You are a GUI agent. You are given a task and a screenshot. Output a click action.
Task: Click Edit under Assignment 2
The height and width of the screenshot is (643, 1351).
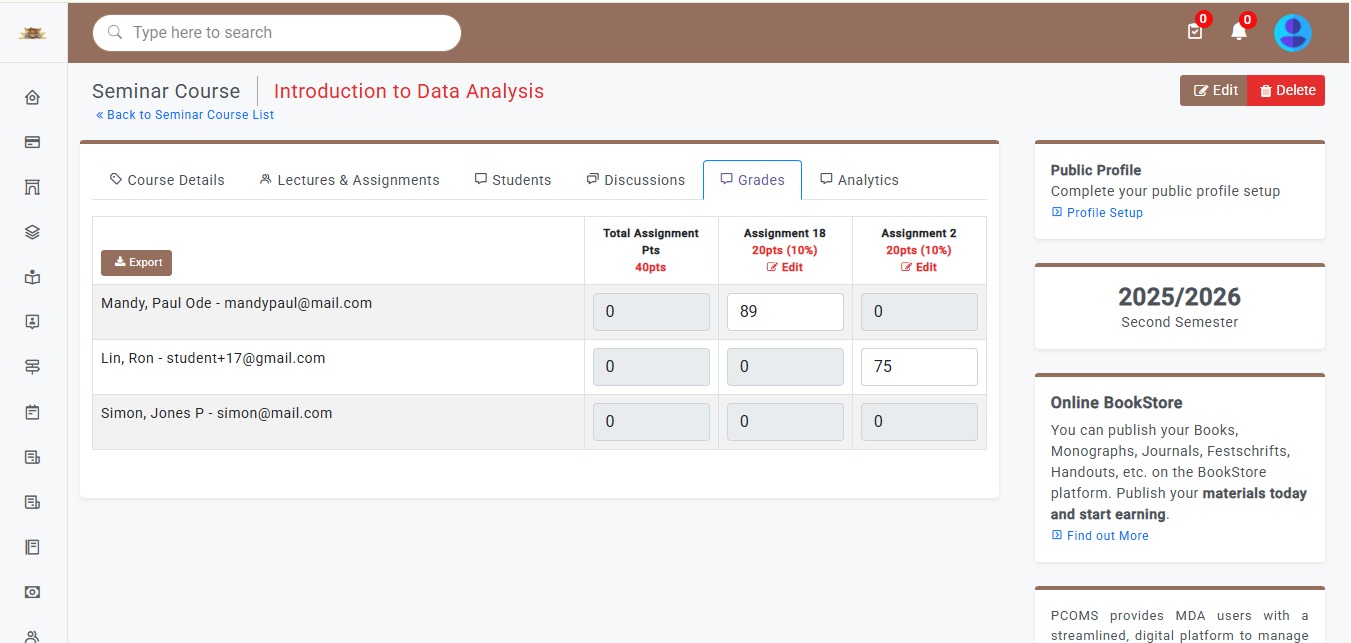918,267
